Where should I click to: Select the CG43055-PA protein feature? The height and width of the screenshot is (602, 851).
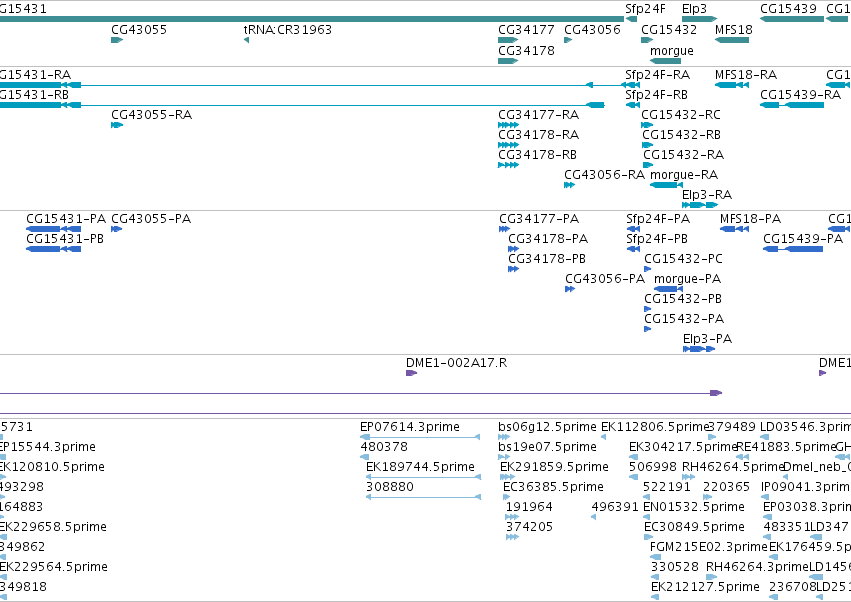click(117, 229)
